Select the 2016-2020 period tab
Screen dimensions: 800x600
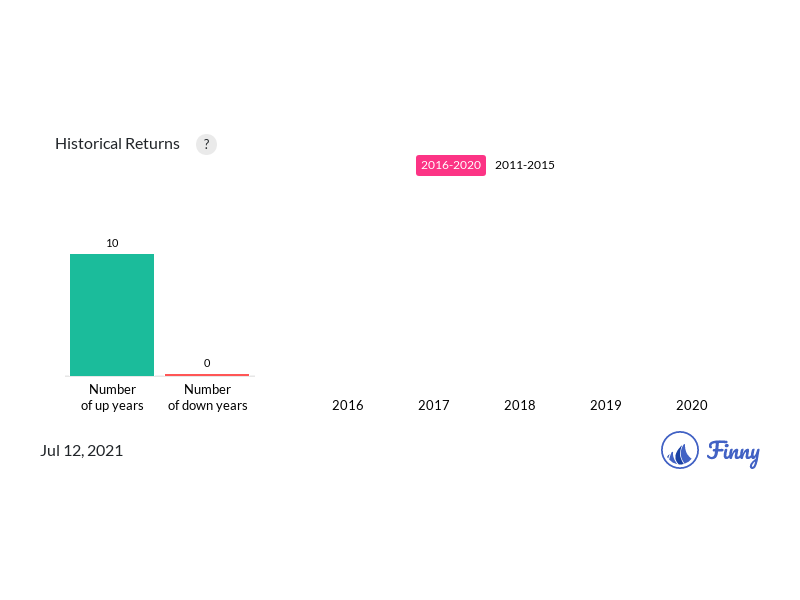(x=451, y=165)
